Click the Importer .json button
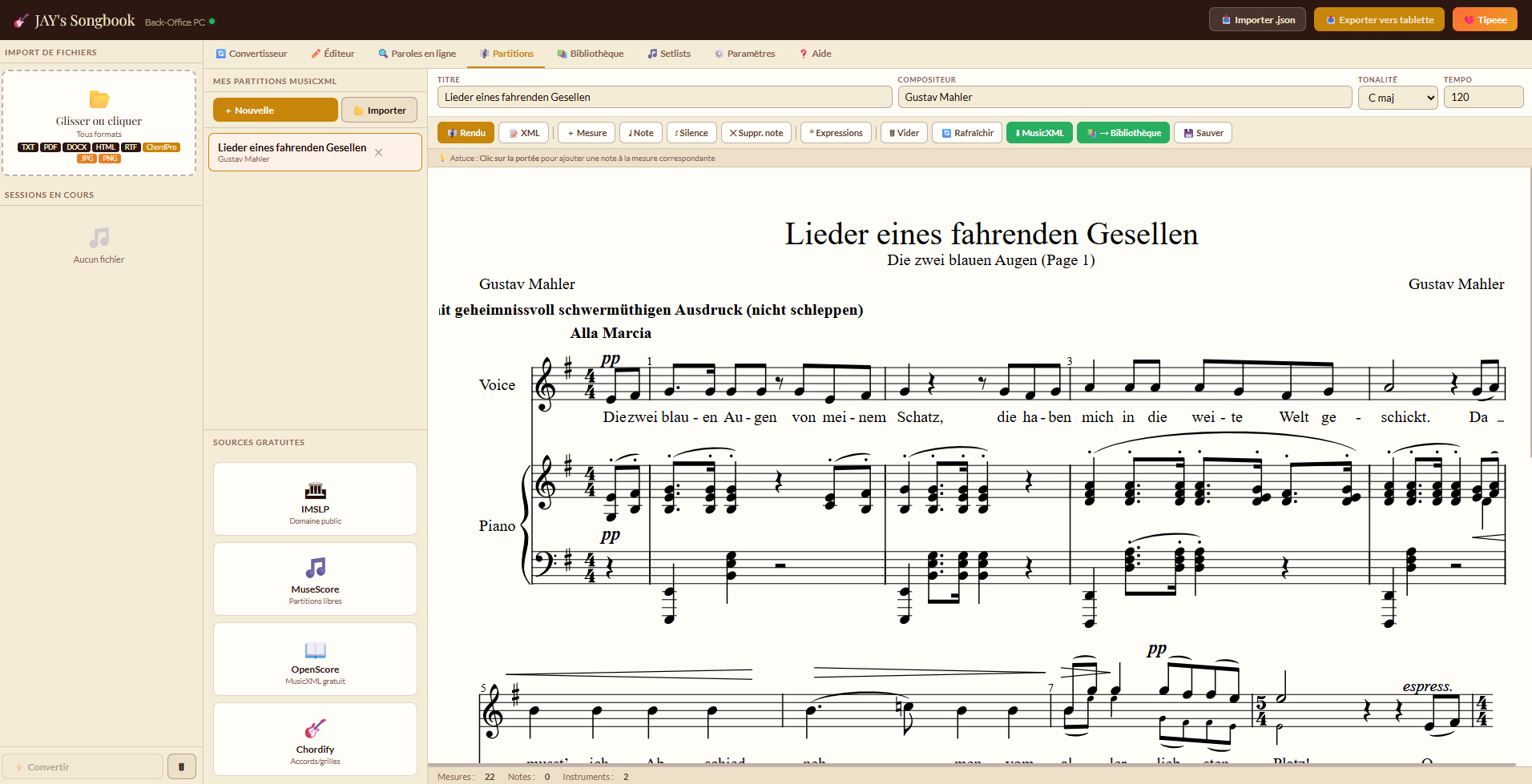The height and width of the screenshot is (784, 1532). pos(1257,20)
